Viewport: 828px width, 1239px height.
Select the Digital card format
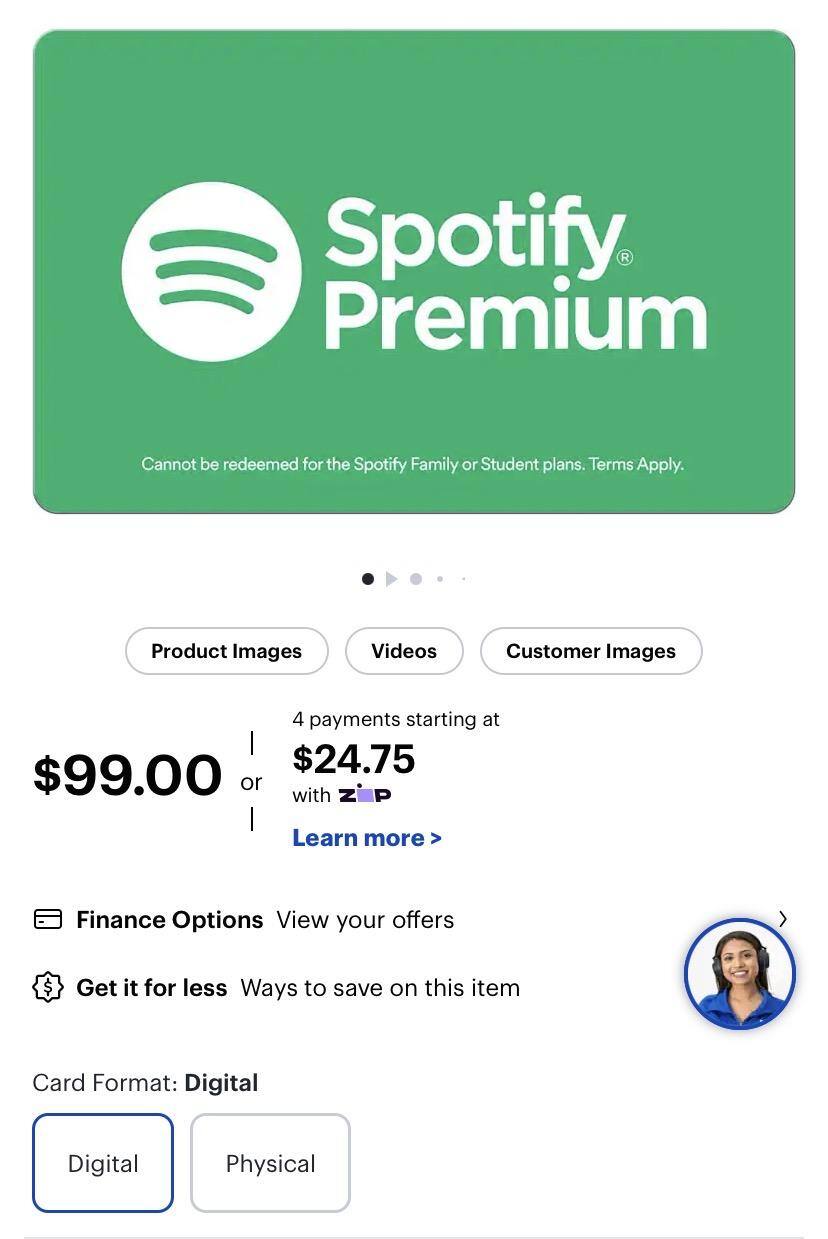tap(103, 1163)
